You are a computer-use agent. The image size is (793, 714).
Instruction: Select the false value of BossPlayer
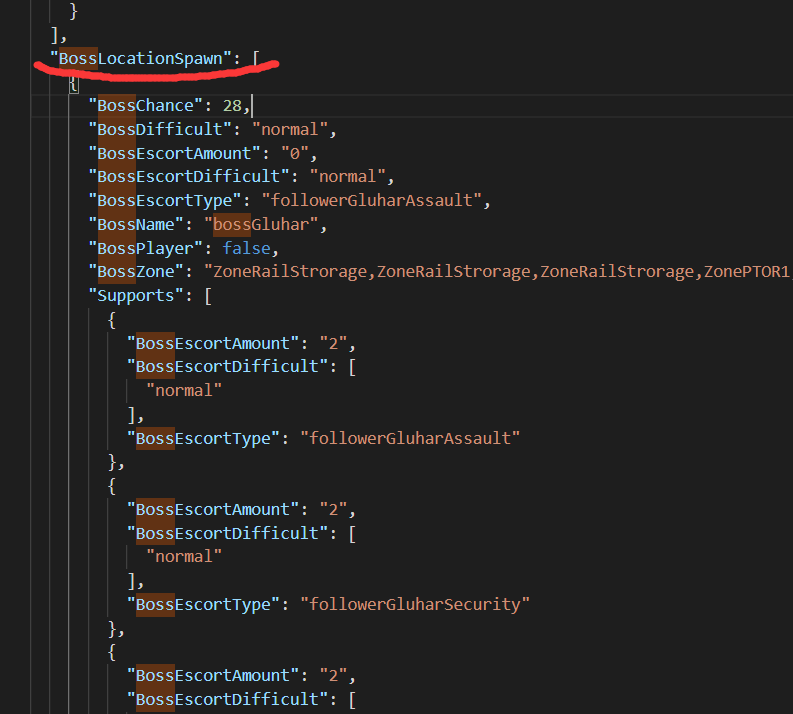247,248
